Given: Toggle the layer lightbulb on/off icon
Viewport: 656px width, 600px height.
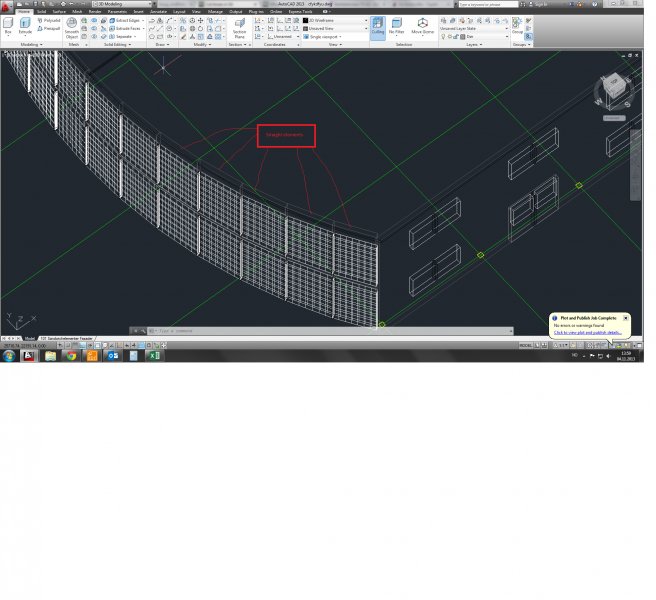Looking at the screenshot, I should pos(443,37).
